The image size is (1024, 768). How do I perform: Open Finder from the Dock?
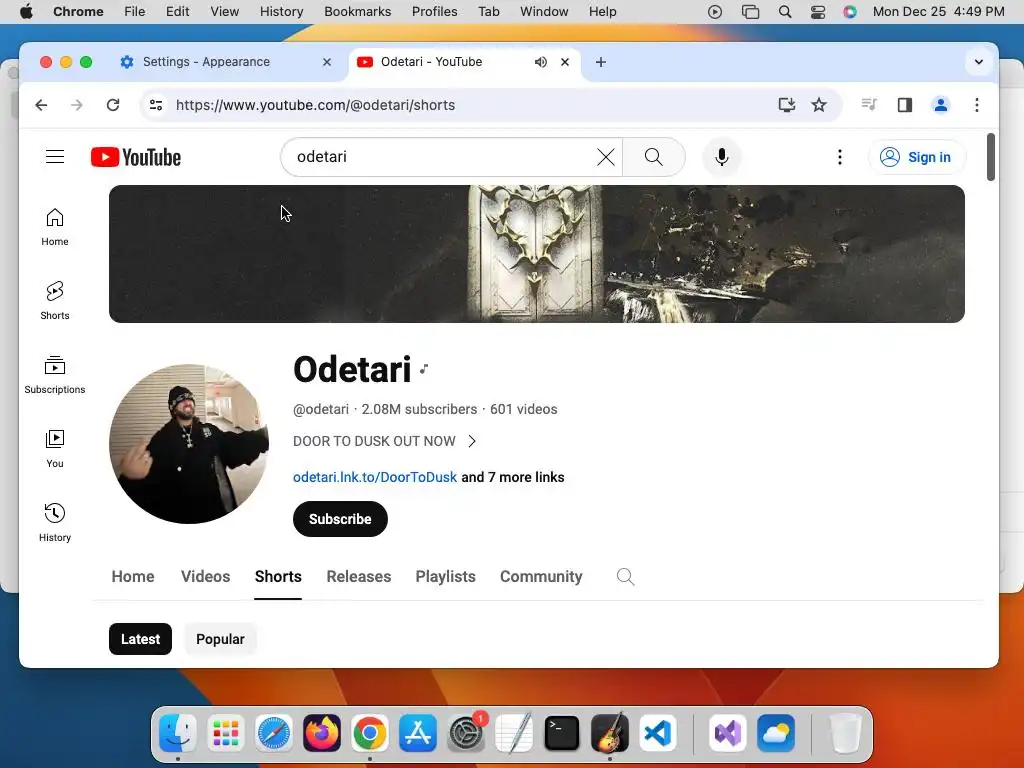pyautogui.click(x=178, y=733)
